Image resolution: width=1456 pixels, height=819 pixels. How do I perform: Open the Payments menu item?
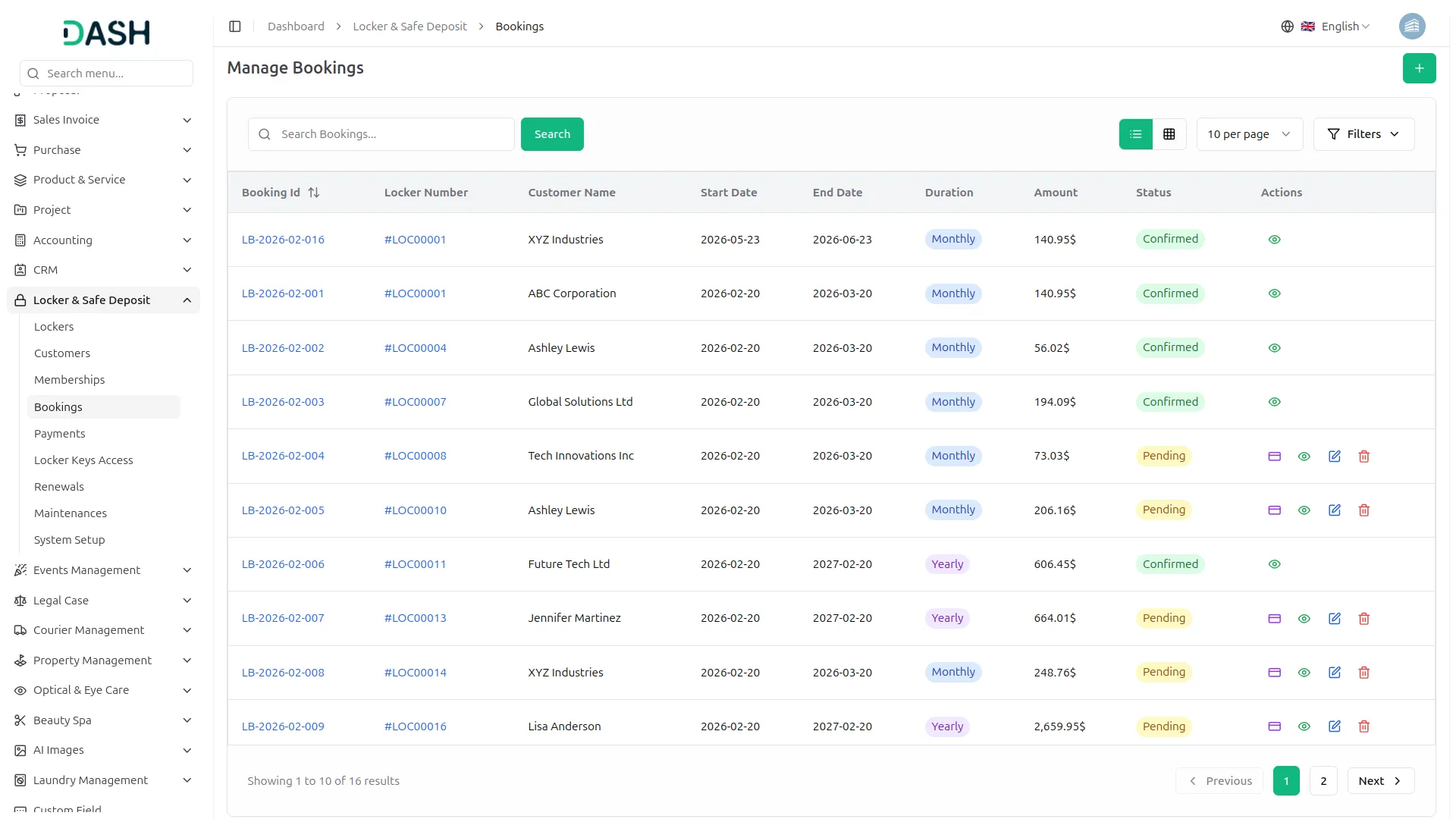click(x=59, y=433)
